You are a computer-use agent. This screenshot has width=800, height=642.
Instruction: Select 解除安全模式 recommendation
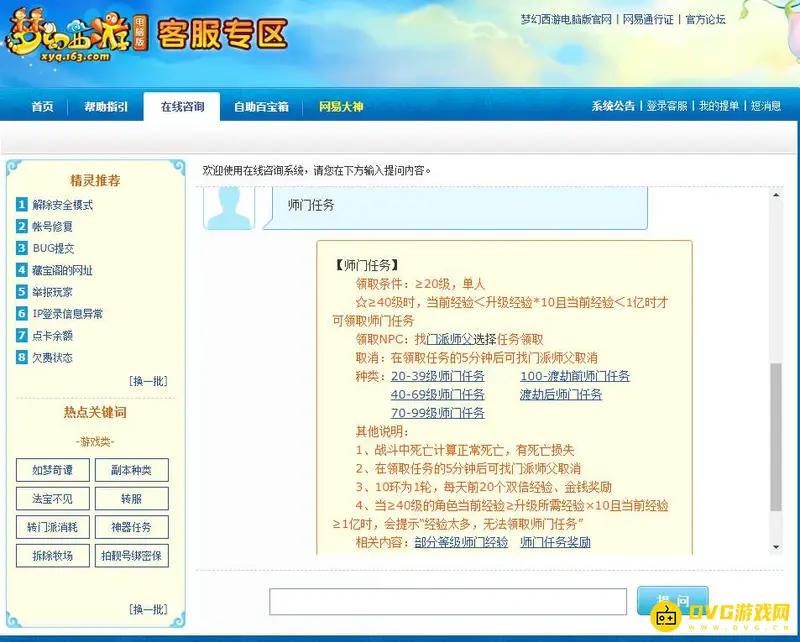(63, 205)
